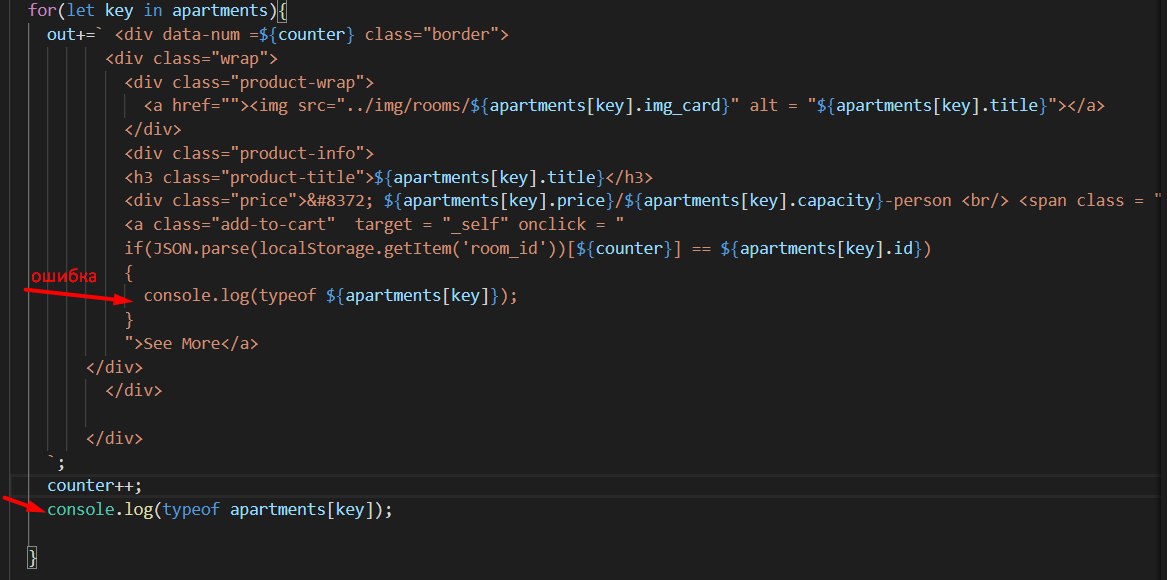Click '${apartments[key].img_card}' expression

pyautogui.click(x=601, y=106)
